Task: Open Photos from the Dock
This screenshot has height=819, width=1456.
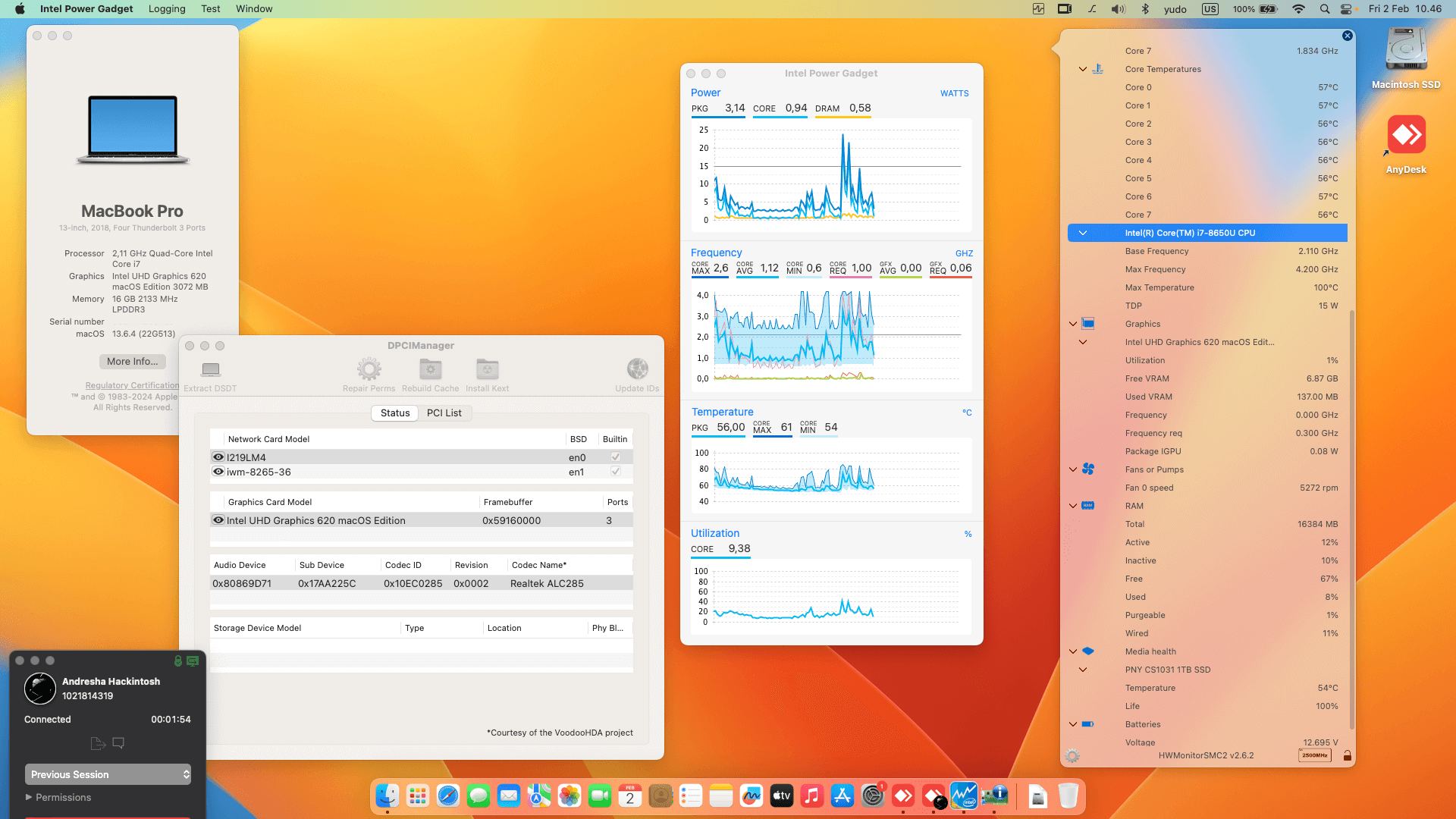Action: [x=570, y=795]
